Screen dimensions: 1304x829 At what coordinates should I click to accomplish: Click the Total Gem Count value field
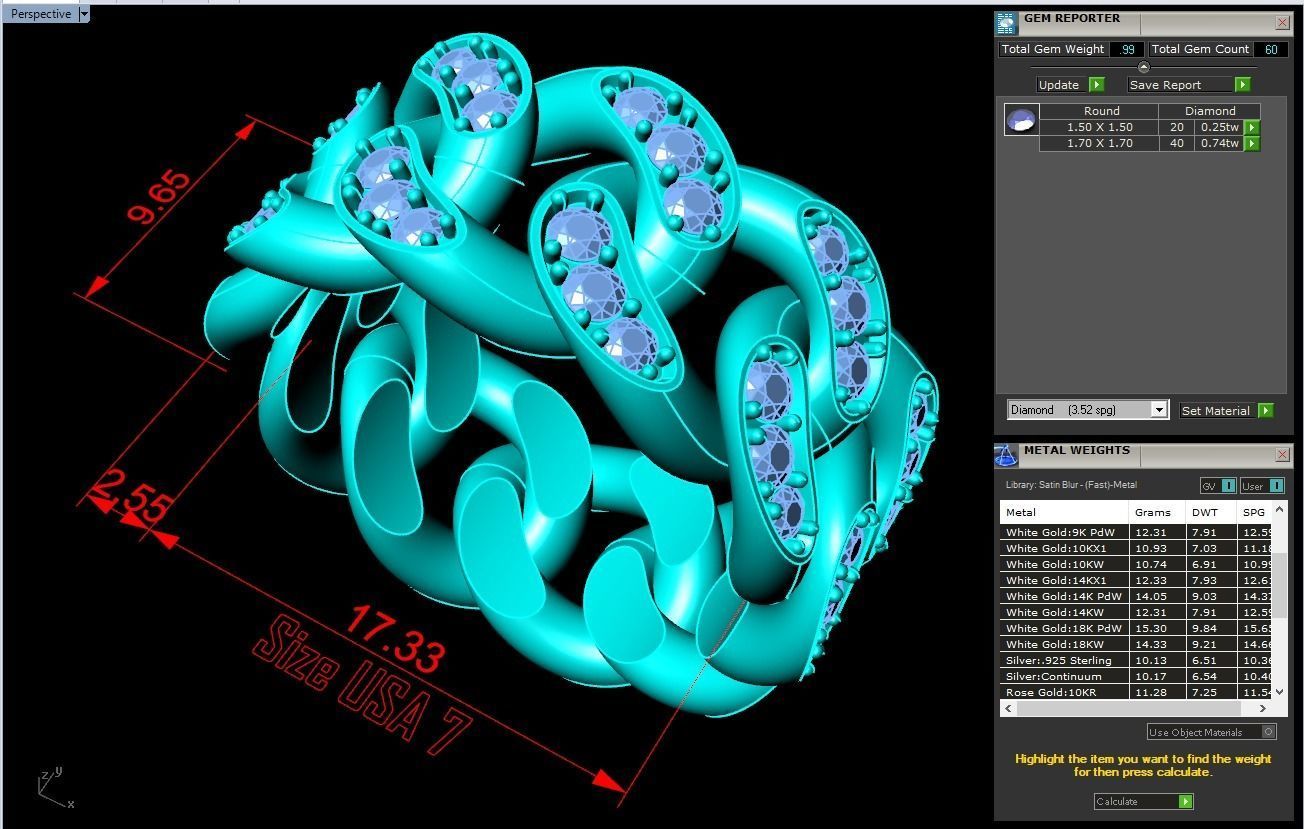pyautogui.click(x=1270, y=49)
